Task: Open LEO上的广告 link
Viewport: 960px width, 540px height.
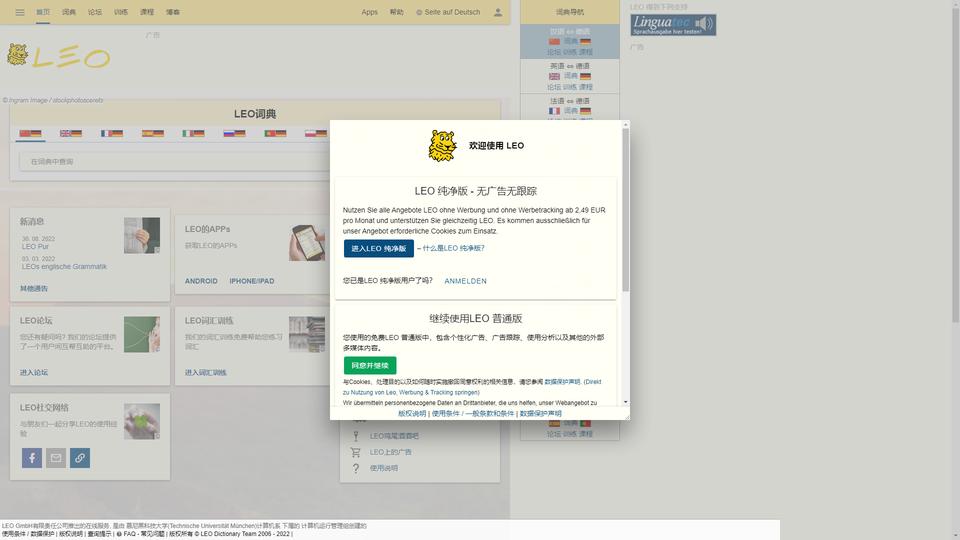Action: coord(391,452)
